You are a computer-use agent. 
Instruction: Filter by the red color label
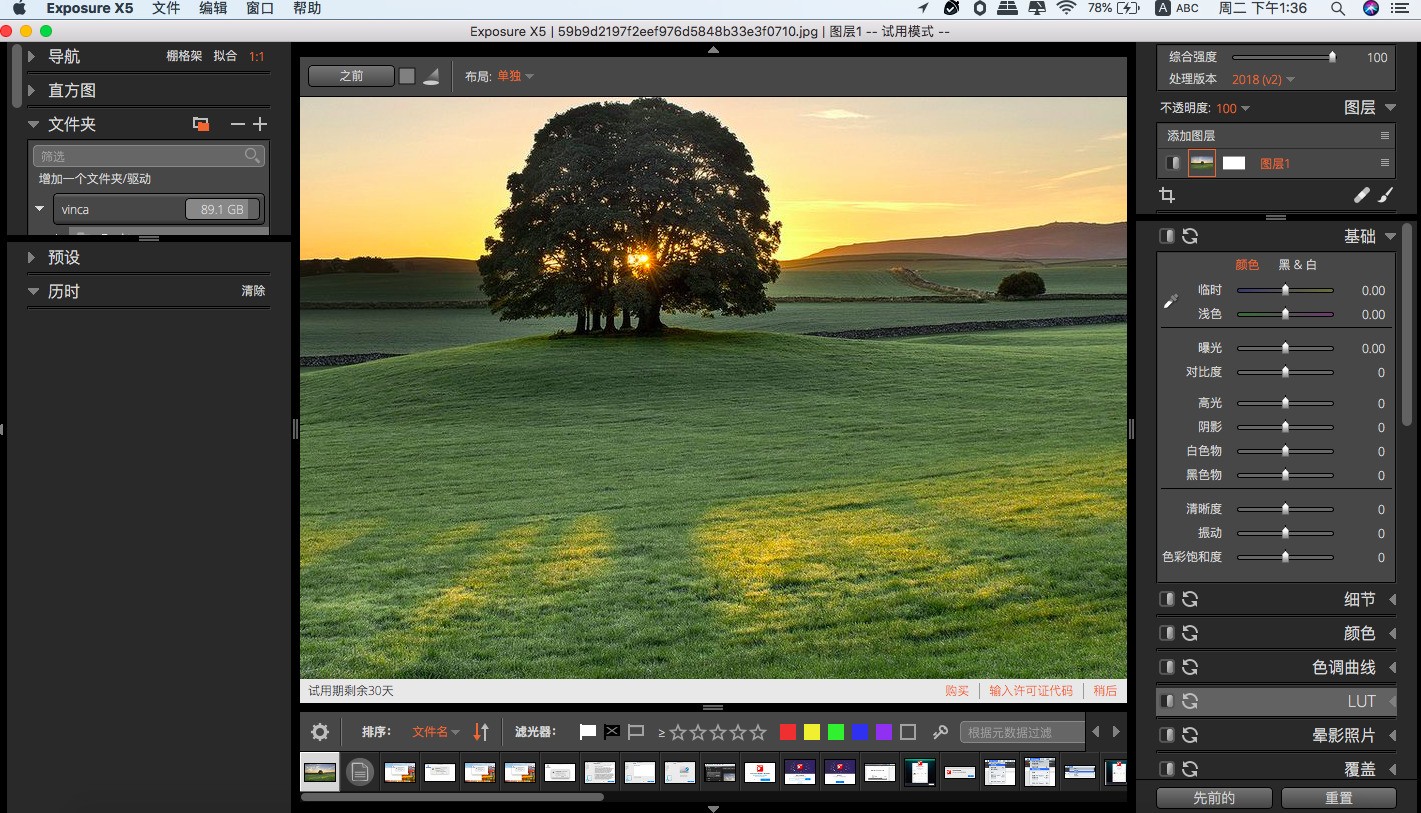point(788,732)
